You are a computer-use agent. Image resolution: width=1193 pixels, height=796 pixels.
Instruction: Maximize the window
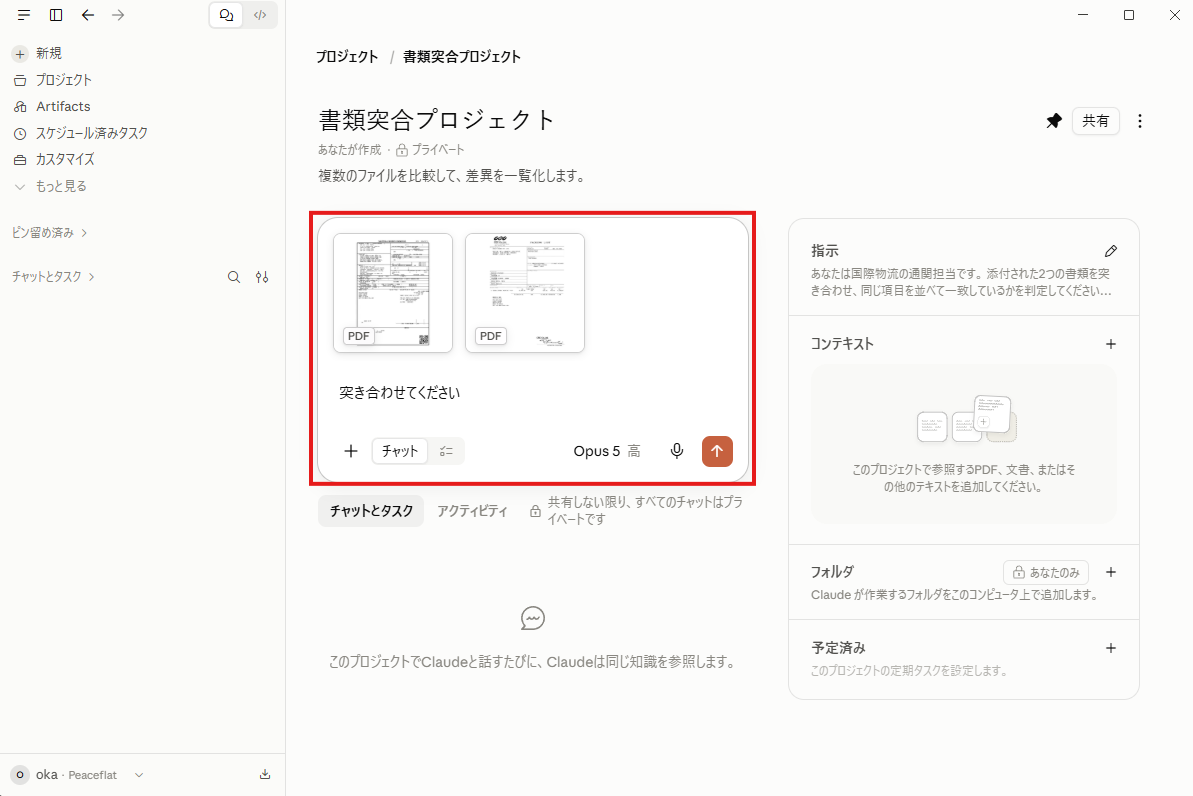pos(1129,15)
